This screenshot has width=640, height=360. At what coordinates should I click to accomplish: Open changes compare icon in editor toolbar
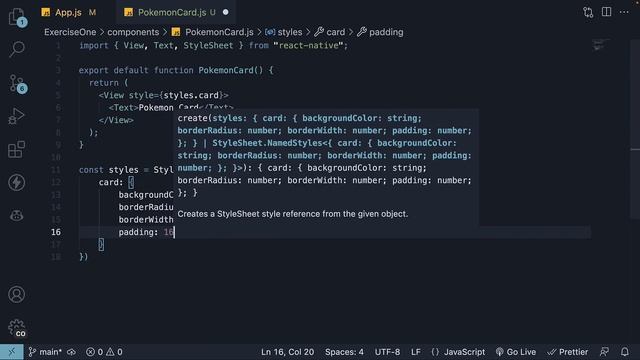click(x=588, y=12)
